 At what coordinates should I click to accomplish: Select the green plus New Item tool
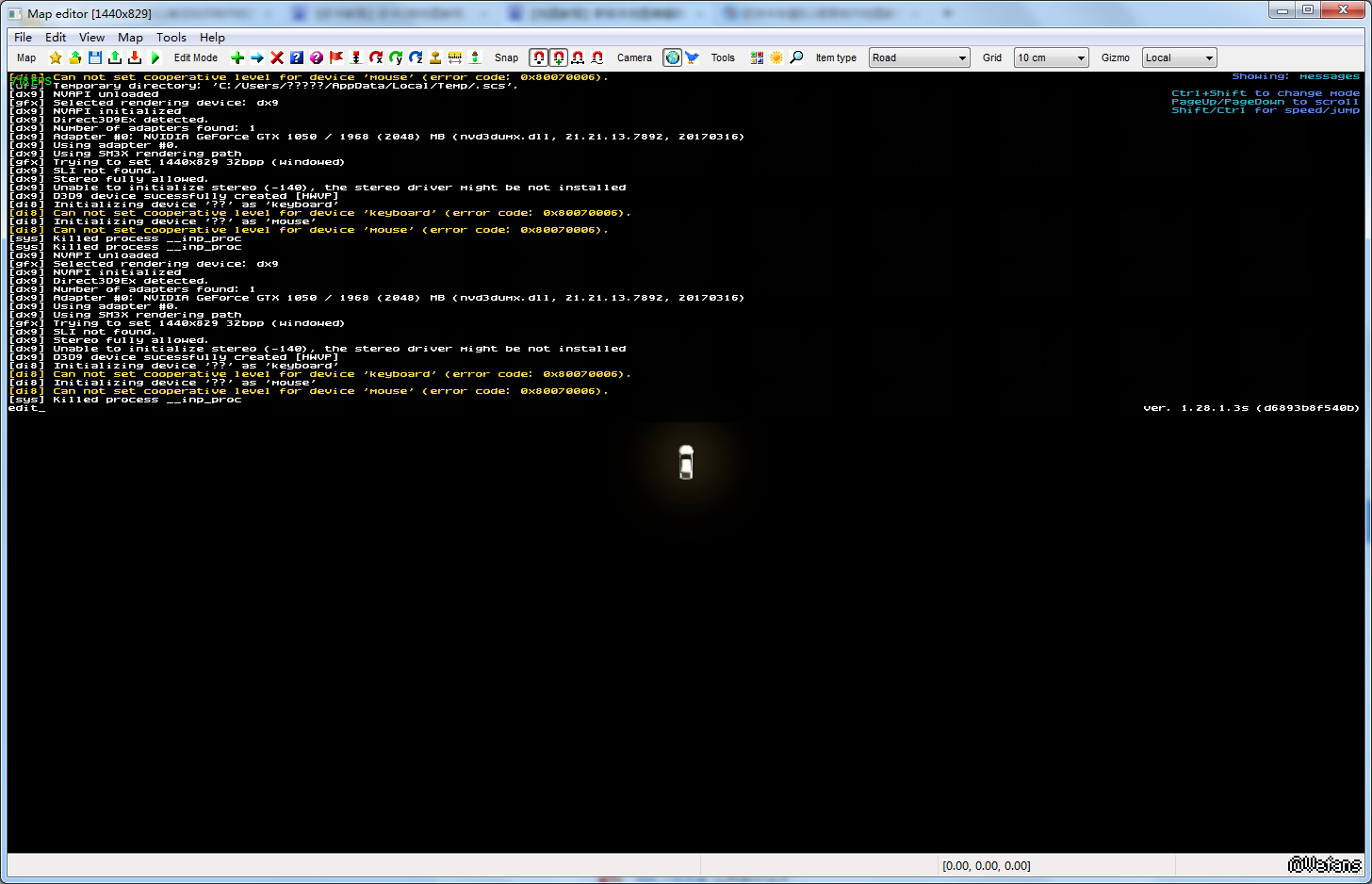237,57
